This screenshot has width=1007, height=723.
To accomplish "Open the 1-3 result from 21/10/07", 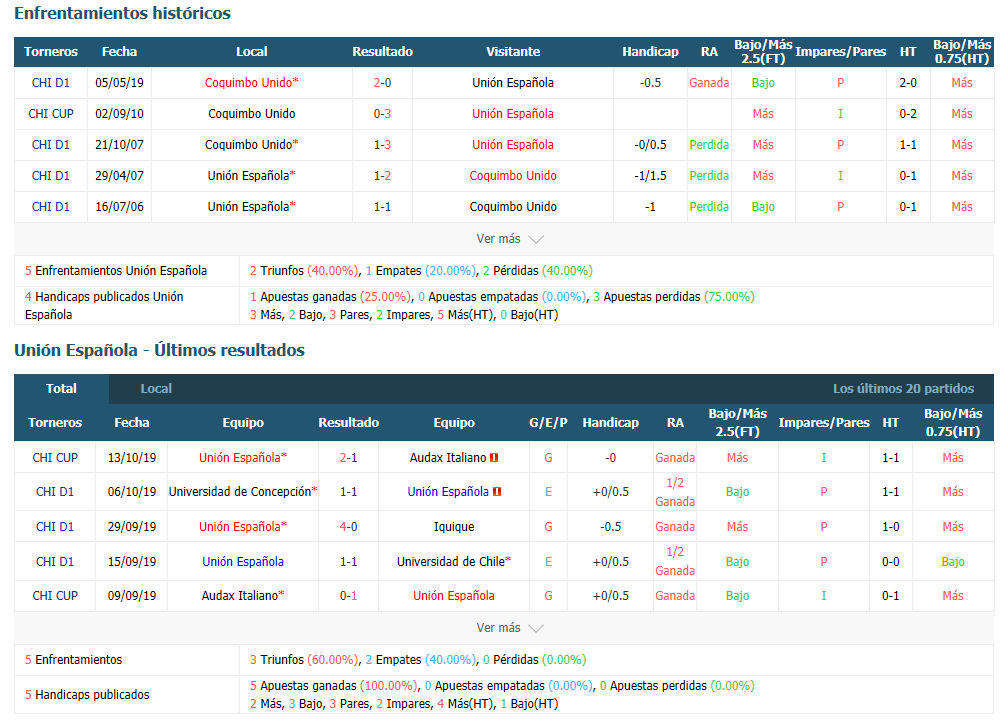I will click(382, 145).
